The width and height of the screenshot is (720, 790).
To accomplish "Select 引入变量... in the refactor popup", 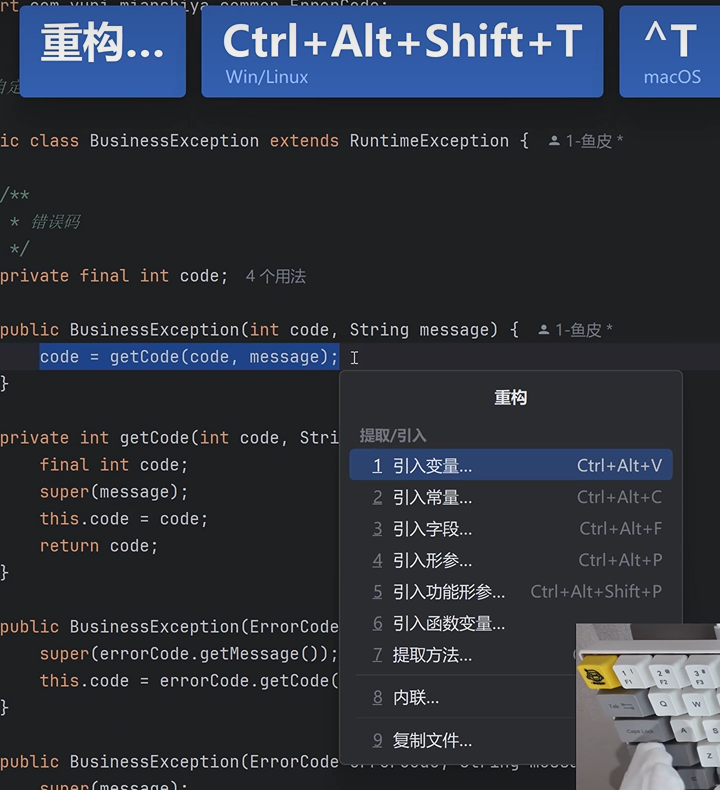I will point(432,466).
